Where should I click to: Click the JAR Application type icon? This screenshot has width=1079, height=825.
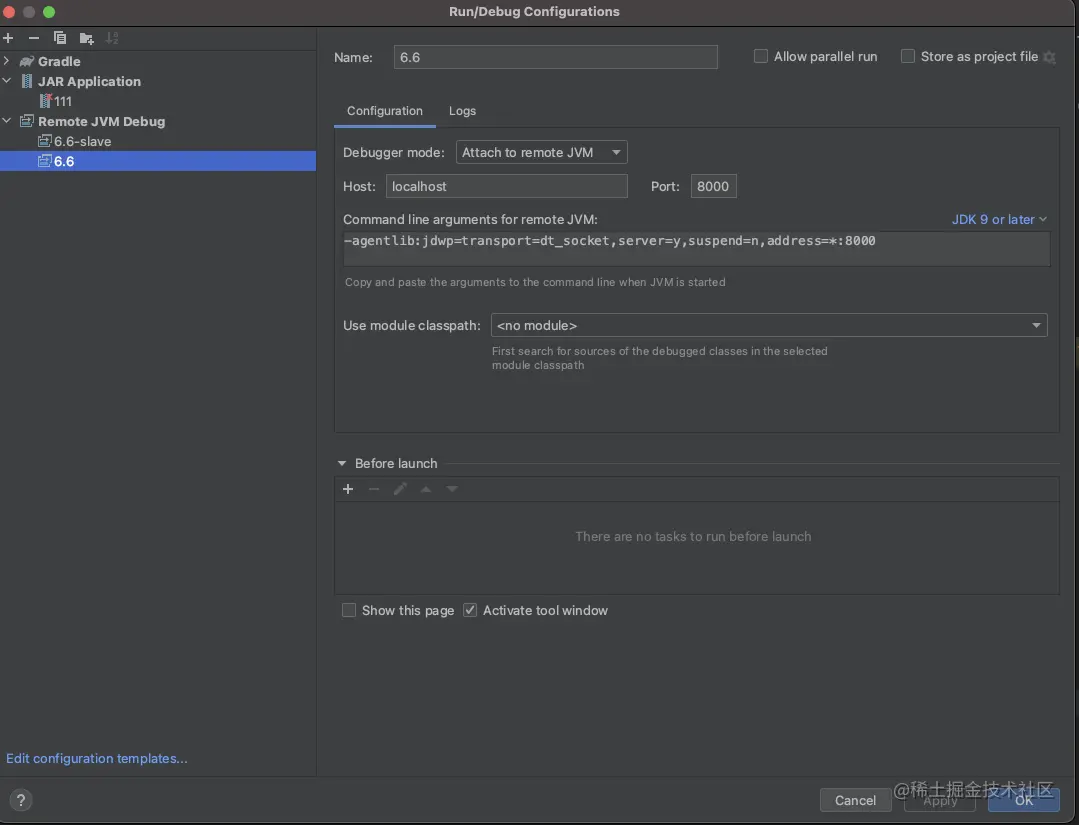27,81
